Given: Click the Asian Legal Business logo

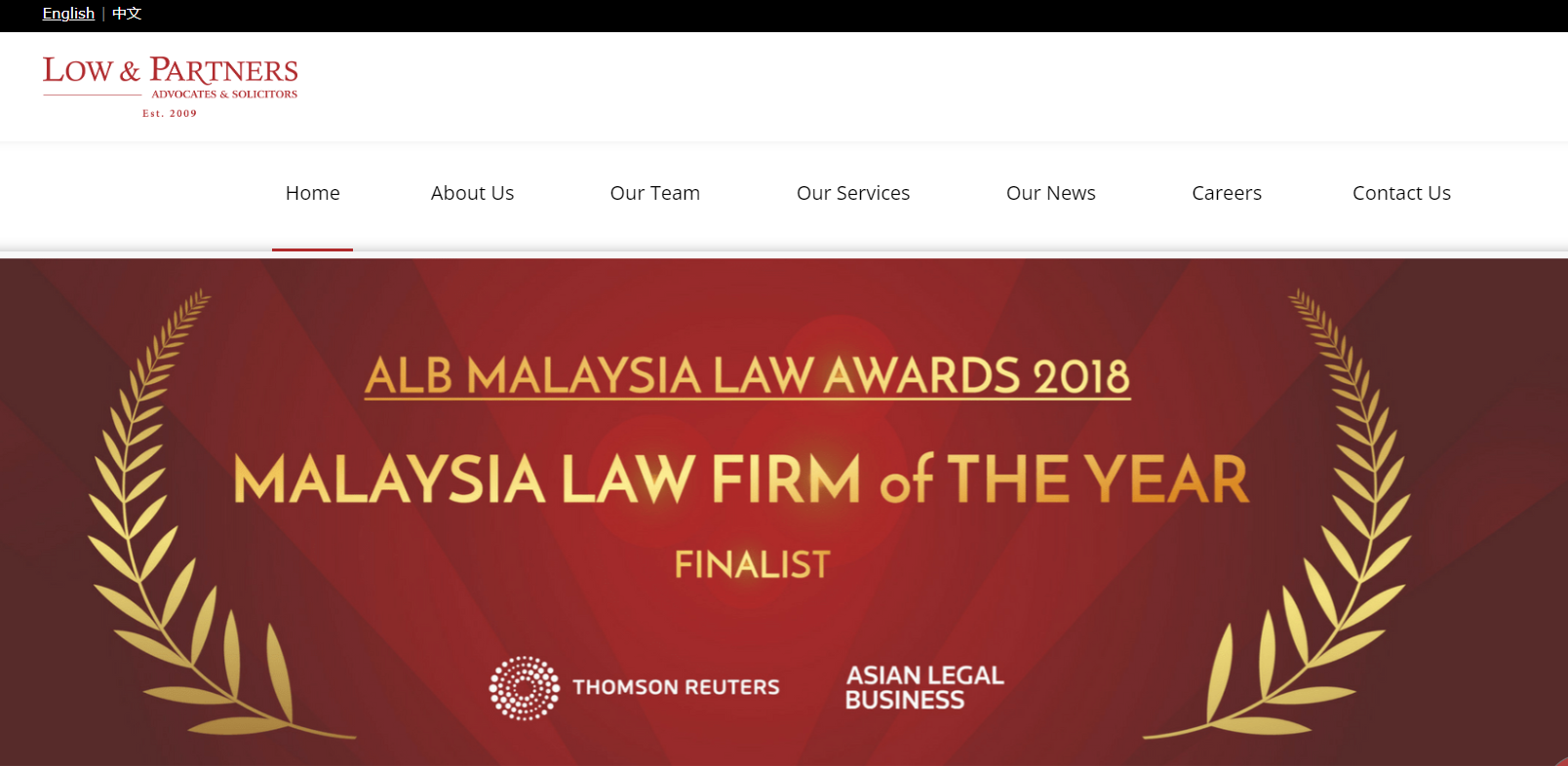Looking at the screenshot, I should (924, 688).
